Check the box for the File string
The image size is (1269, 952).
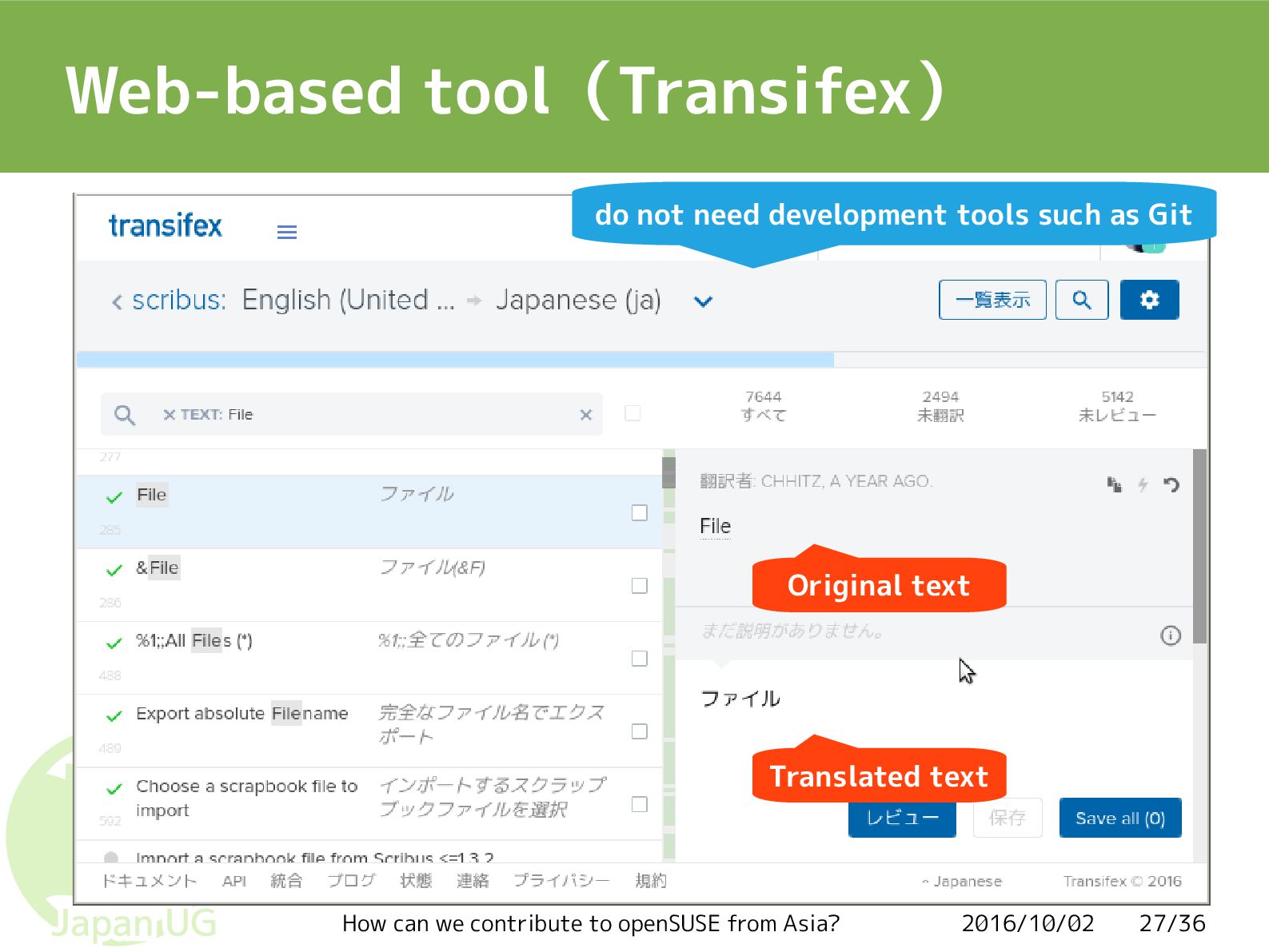639,512
